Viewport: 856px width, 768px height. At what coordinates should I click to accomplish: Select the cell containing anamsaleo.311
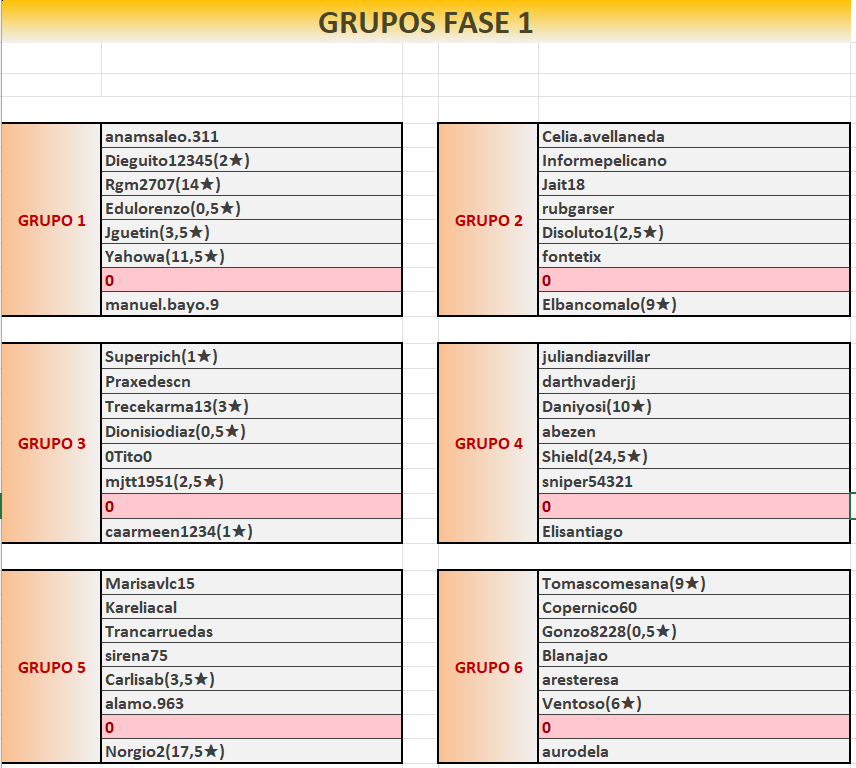[252, 136]
